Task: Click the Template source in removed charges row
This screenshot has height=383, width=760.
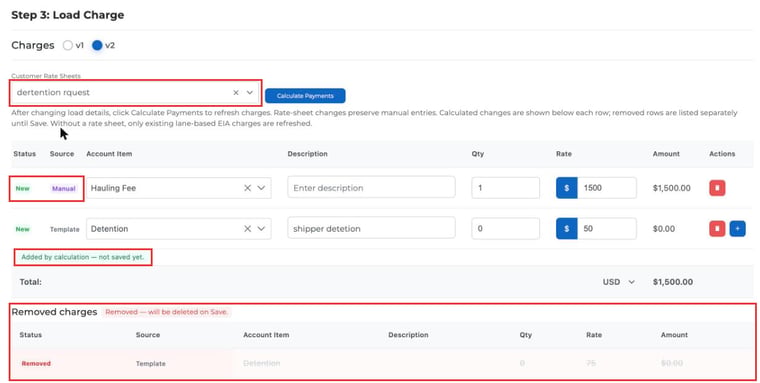Action: coord(151,363)
